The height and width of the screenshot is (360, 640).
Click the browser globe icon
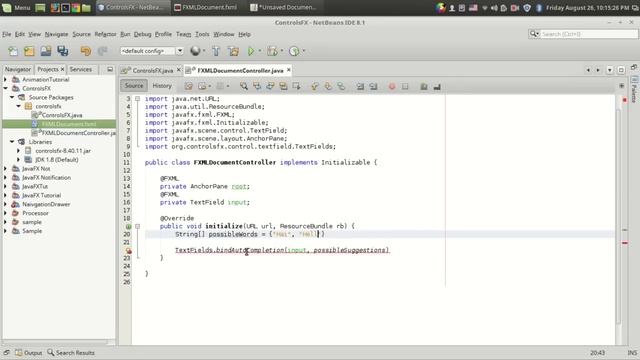195,51
